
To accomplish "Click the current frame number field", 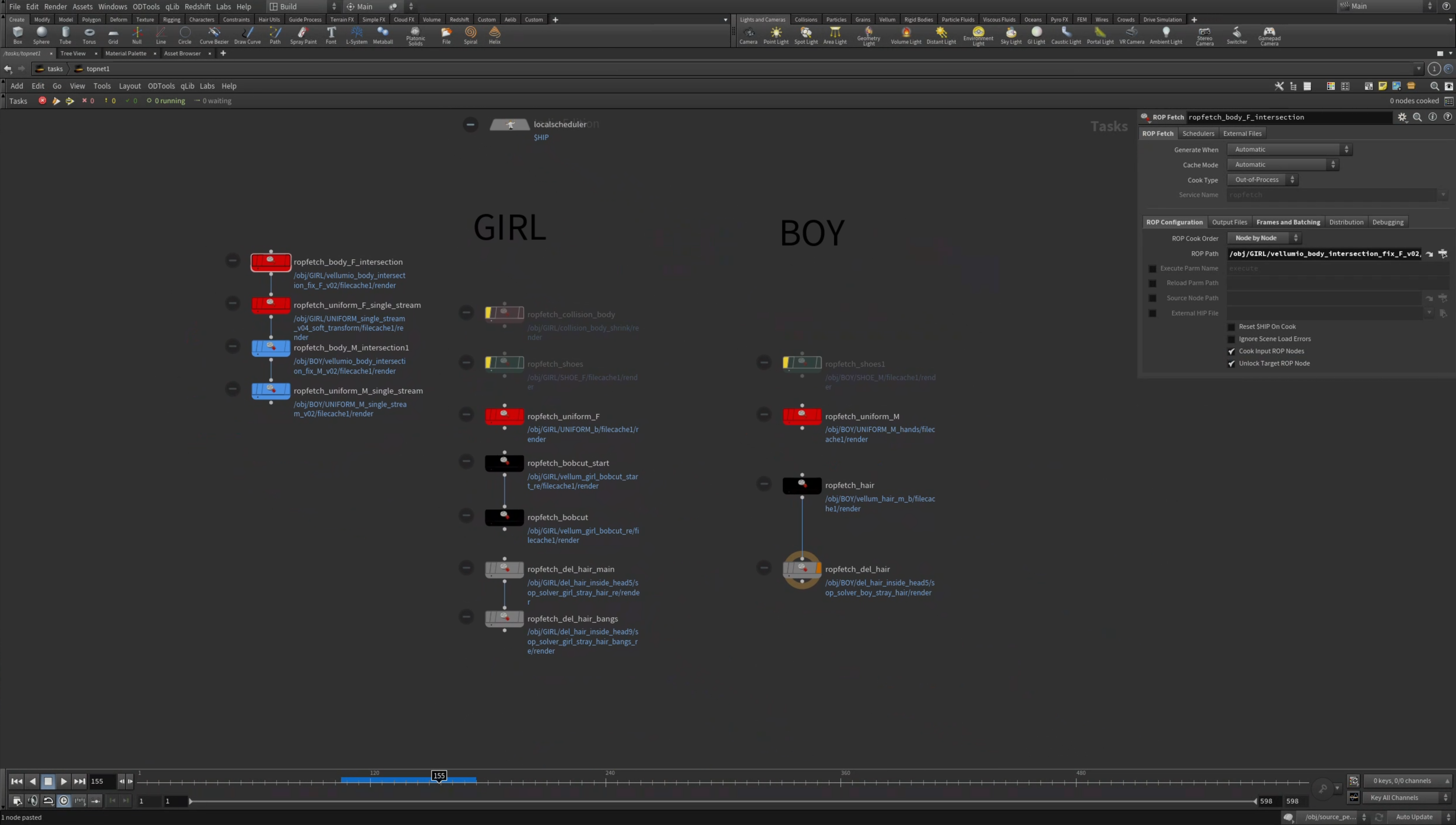I will pos(103,781).
